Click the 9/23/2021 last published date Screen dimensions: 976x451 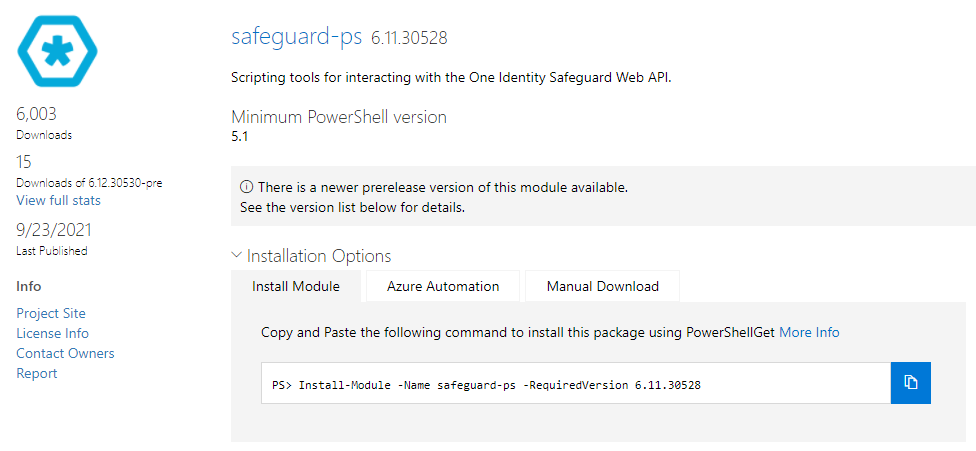click(54, 230)
